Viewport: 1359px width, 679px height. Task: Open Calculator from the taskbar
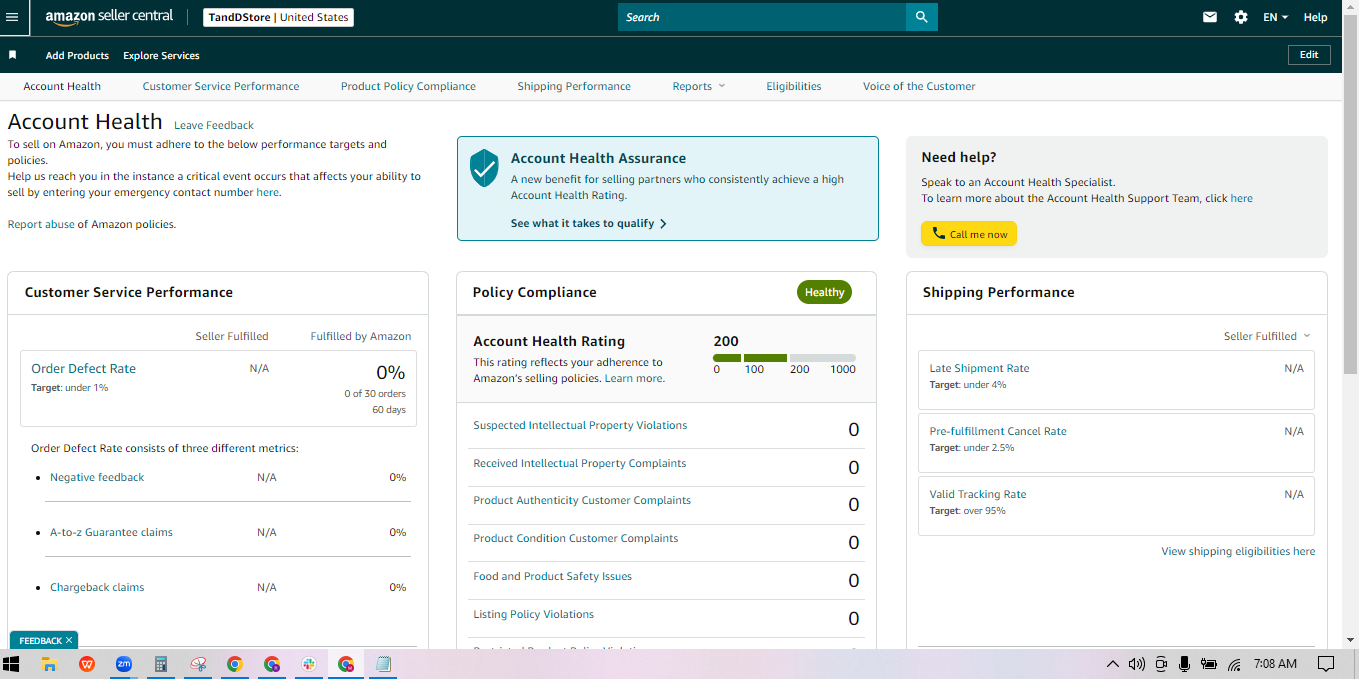click(160, 664)
